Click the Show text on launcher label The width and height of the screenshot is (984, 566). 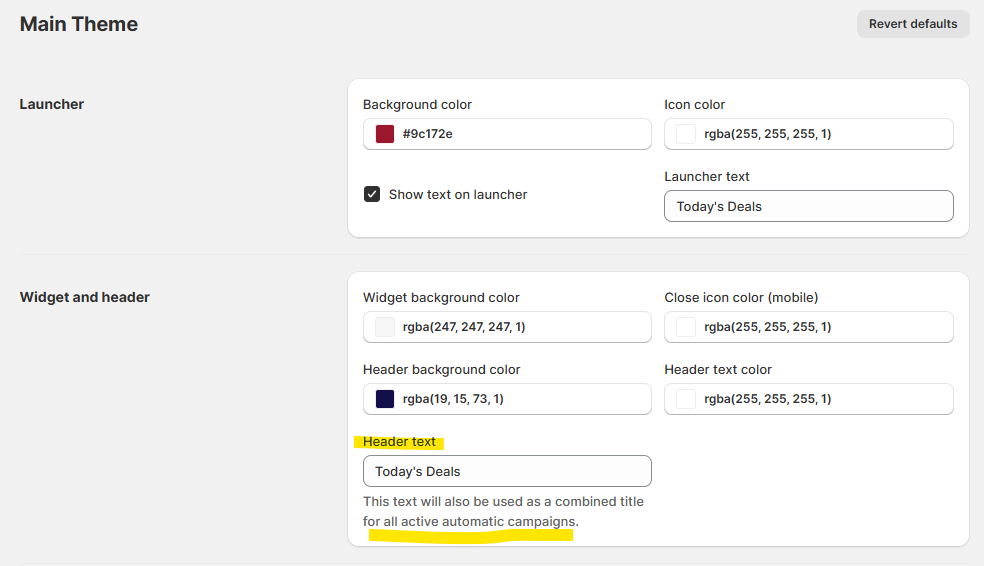(x=458, y=195)
